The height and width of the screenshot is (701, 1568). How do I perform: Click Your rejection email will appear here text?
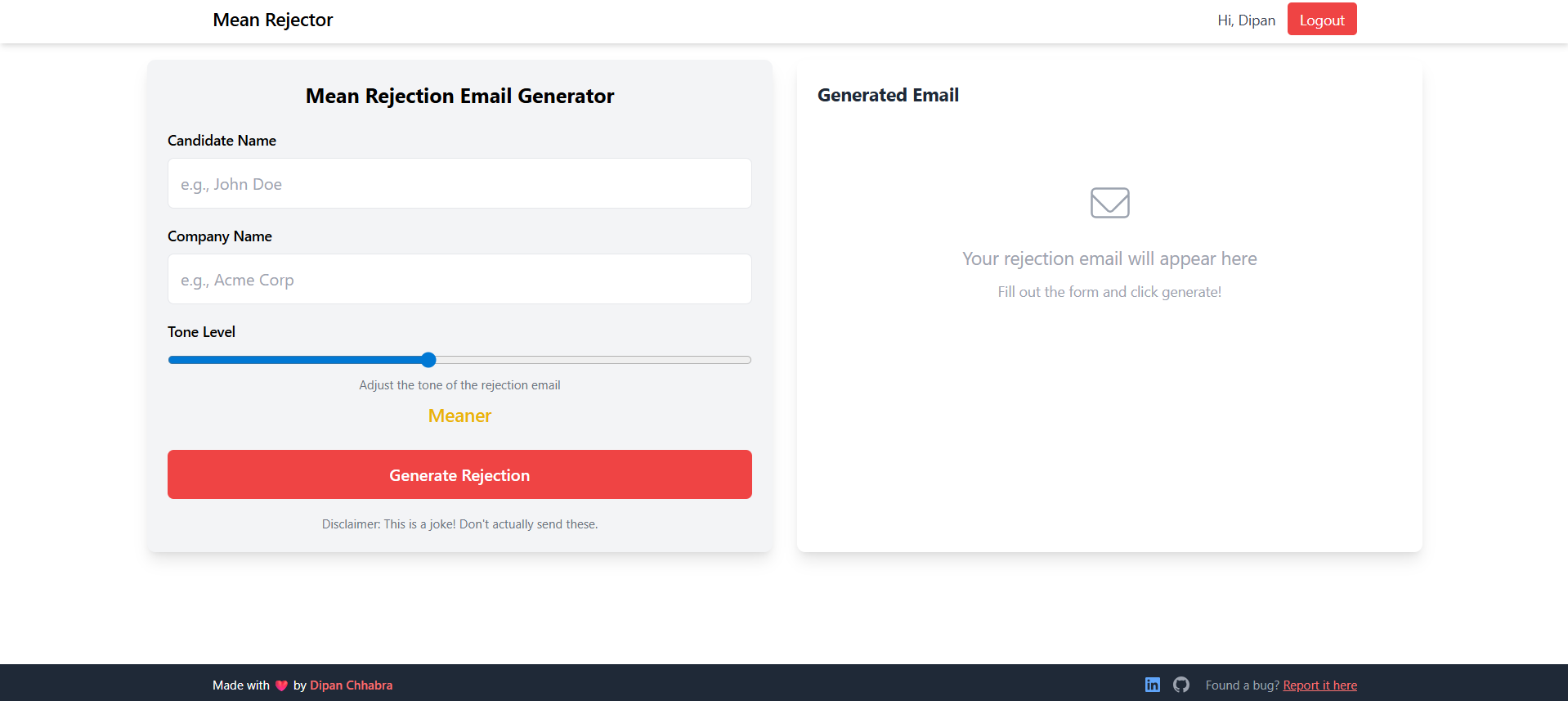(1109, 258)
